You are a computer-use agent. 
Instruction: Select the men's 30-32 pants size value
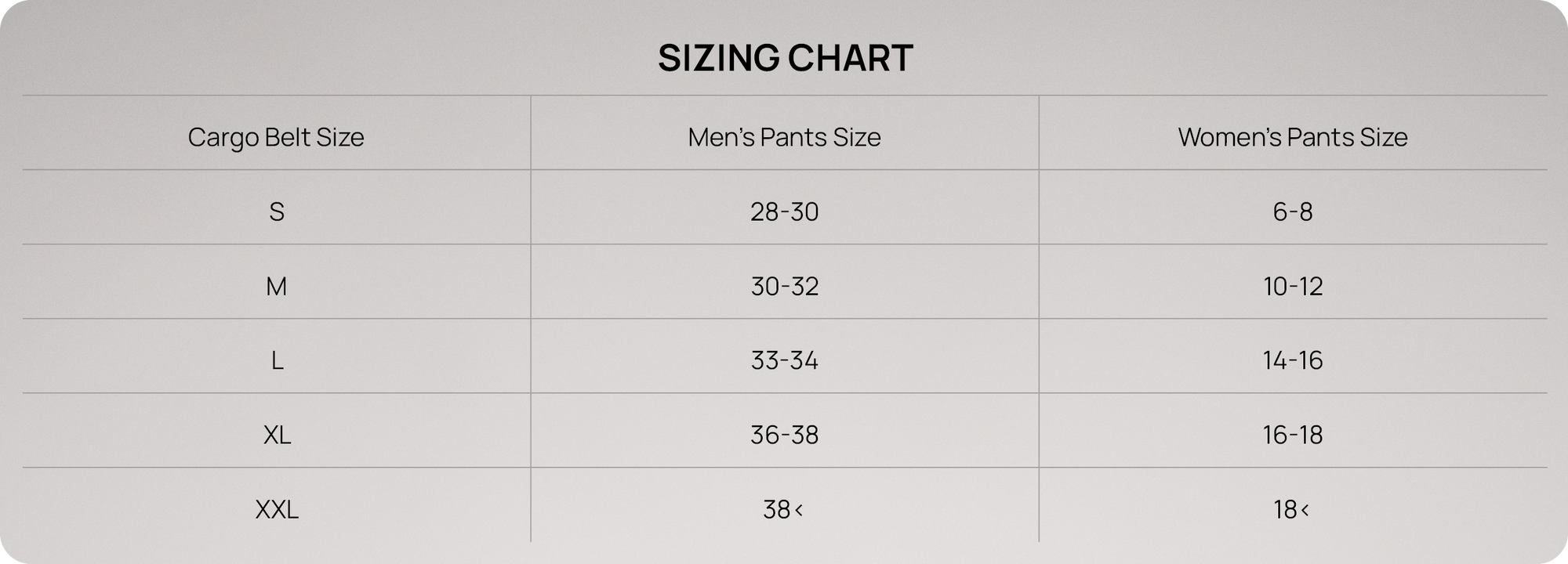click(784, 286)
